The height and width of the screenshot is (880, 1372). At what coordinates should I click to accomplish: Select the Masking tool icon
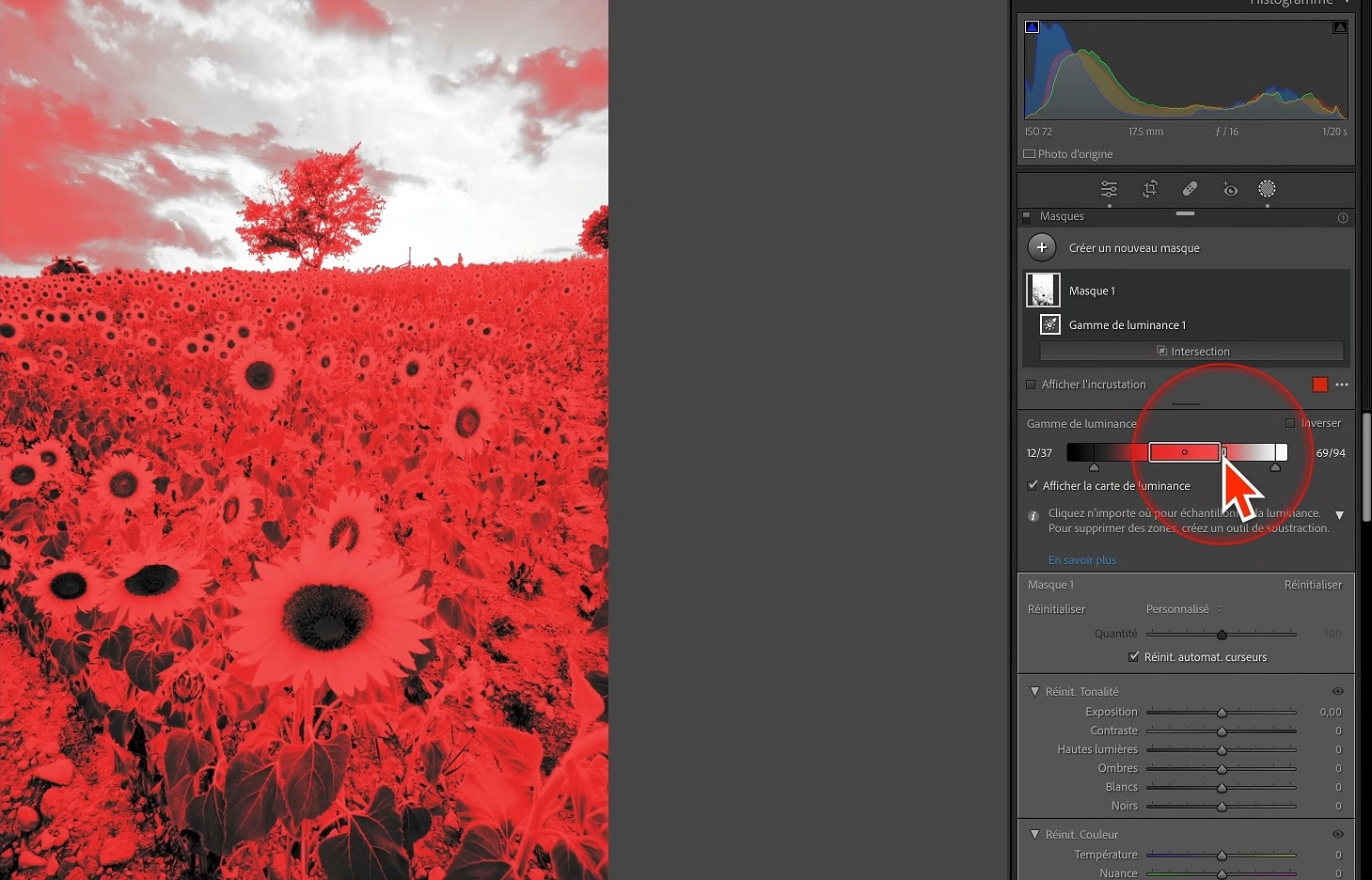click(1268, 189)
